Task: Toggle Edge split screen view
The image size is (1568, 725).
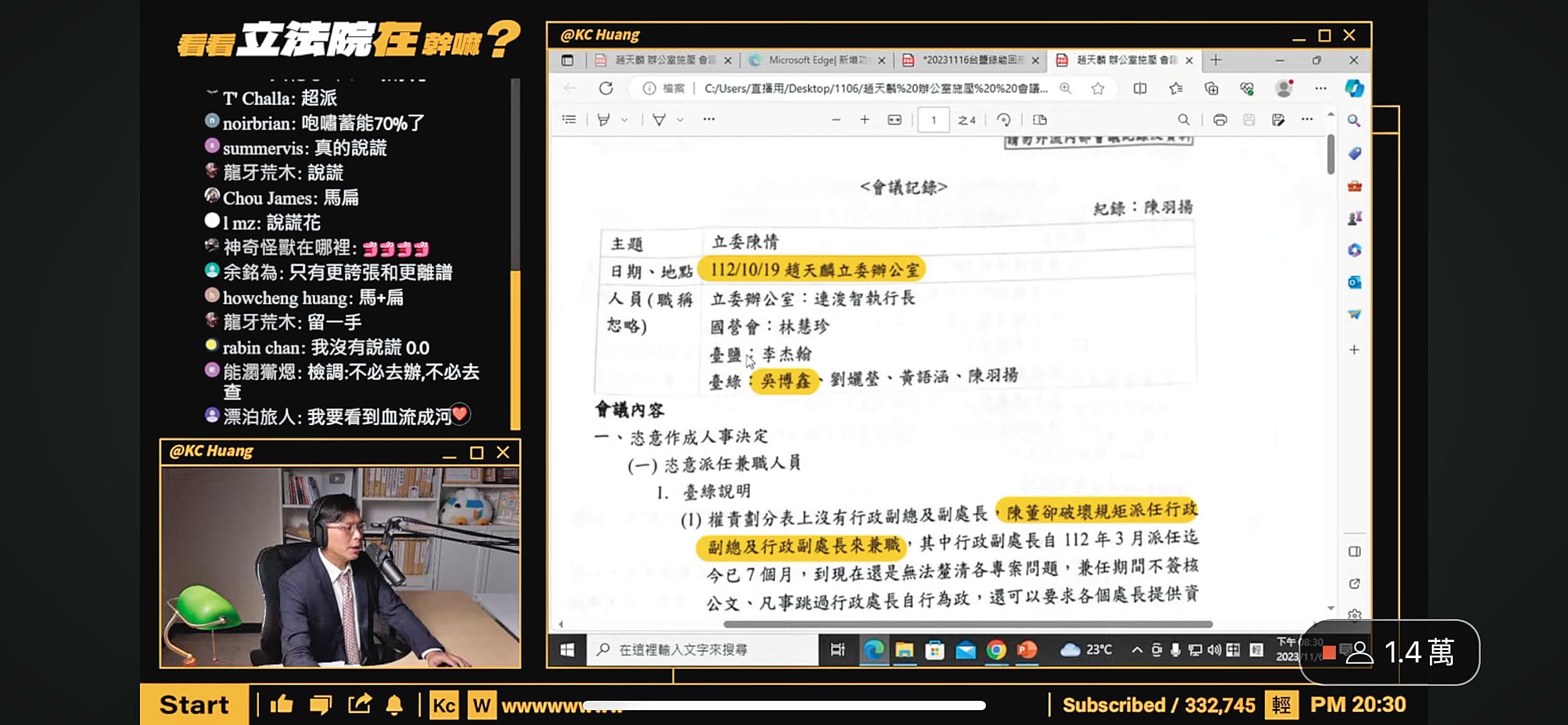Action: click(x=1140, y=88)
